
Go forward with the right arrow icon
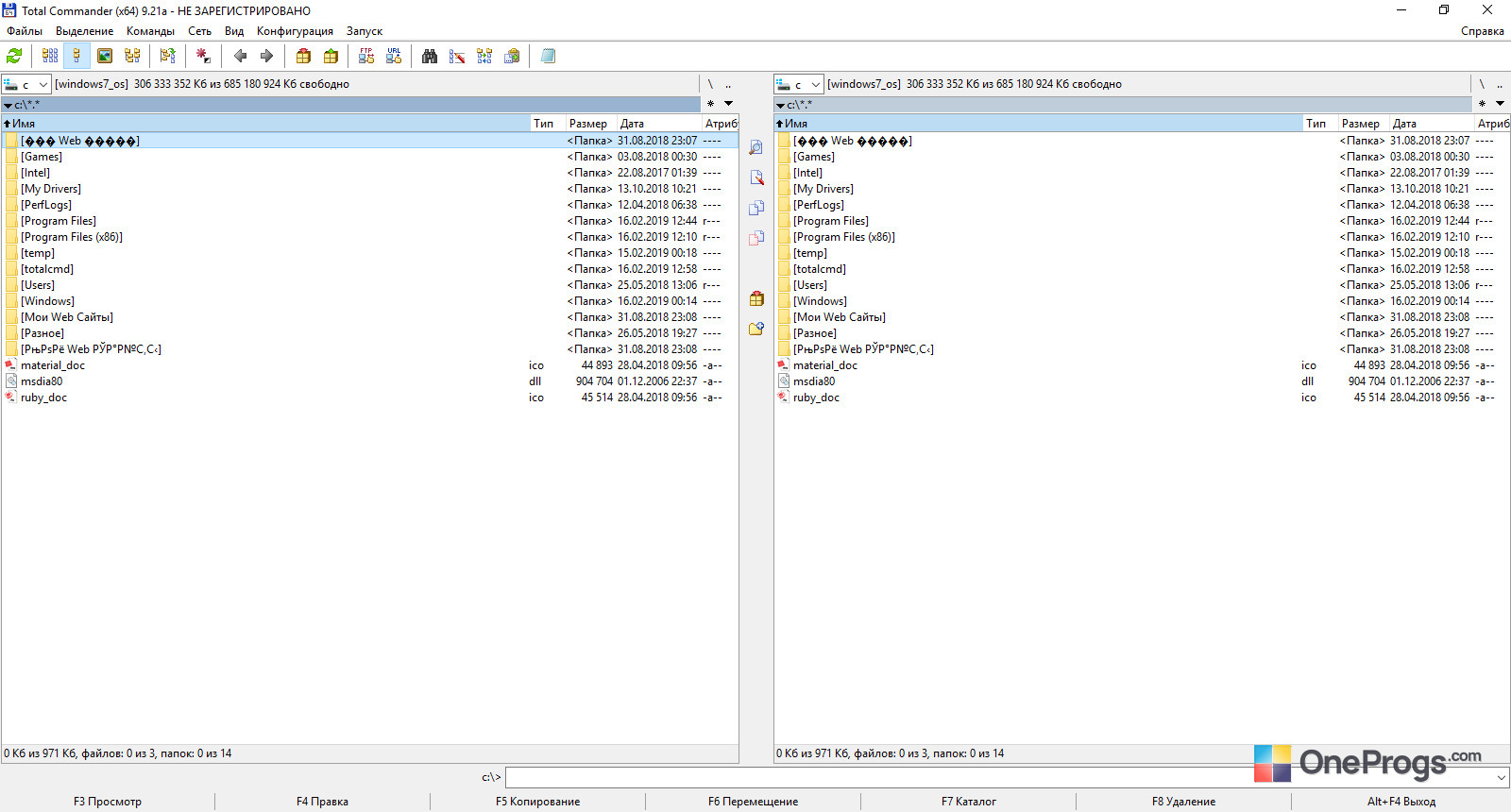click(x=266, y=56)
